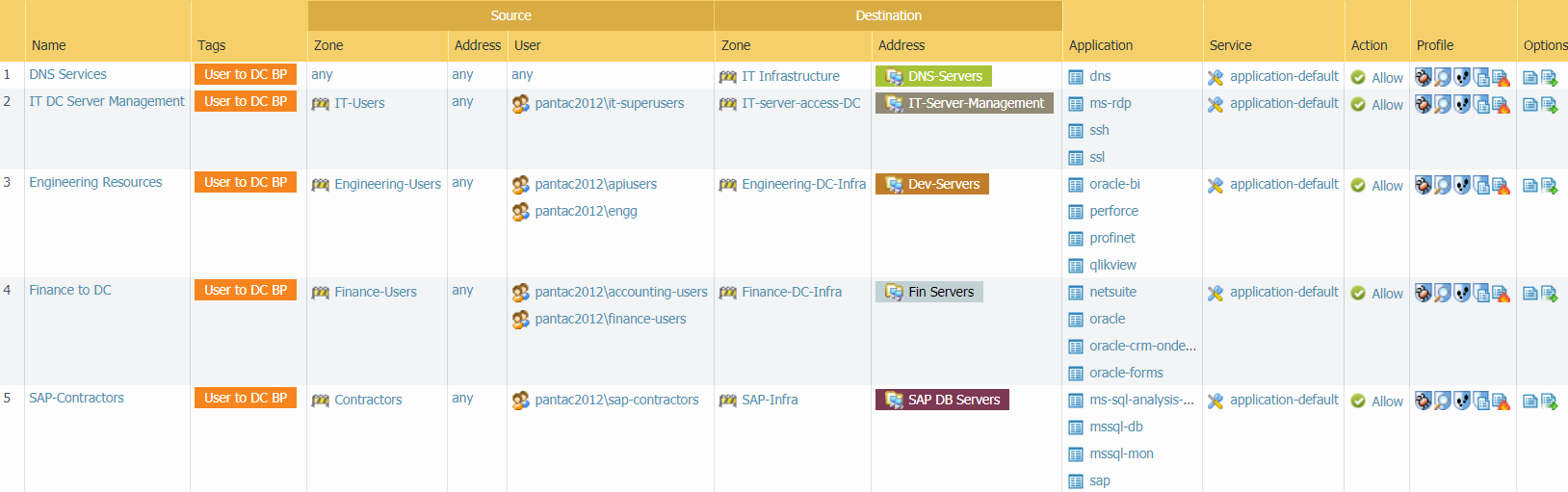
Task: Click the service tools icon in Engineering Resources row
Action: (x=1215, y=185)
